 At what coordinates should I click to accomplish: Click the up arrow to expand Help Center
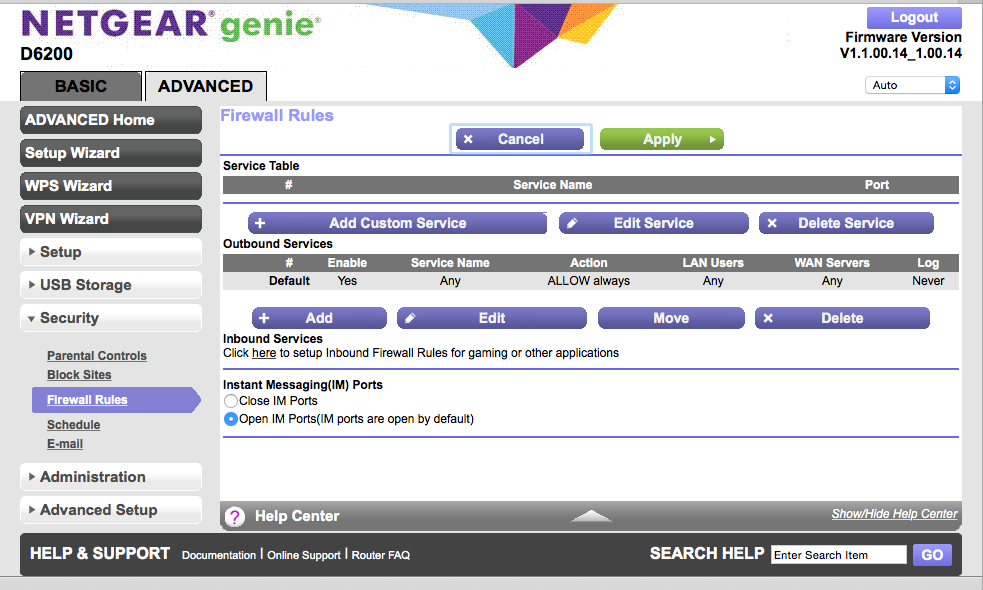(x=591, y=516)
